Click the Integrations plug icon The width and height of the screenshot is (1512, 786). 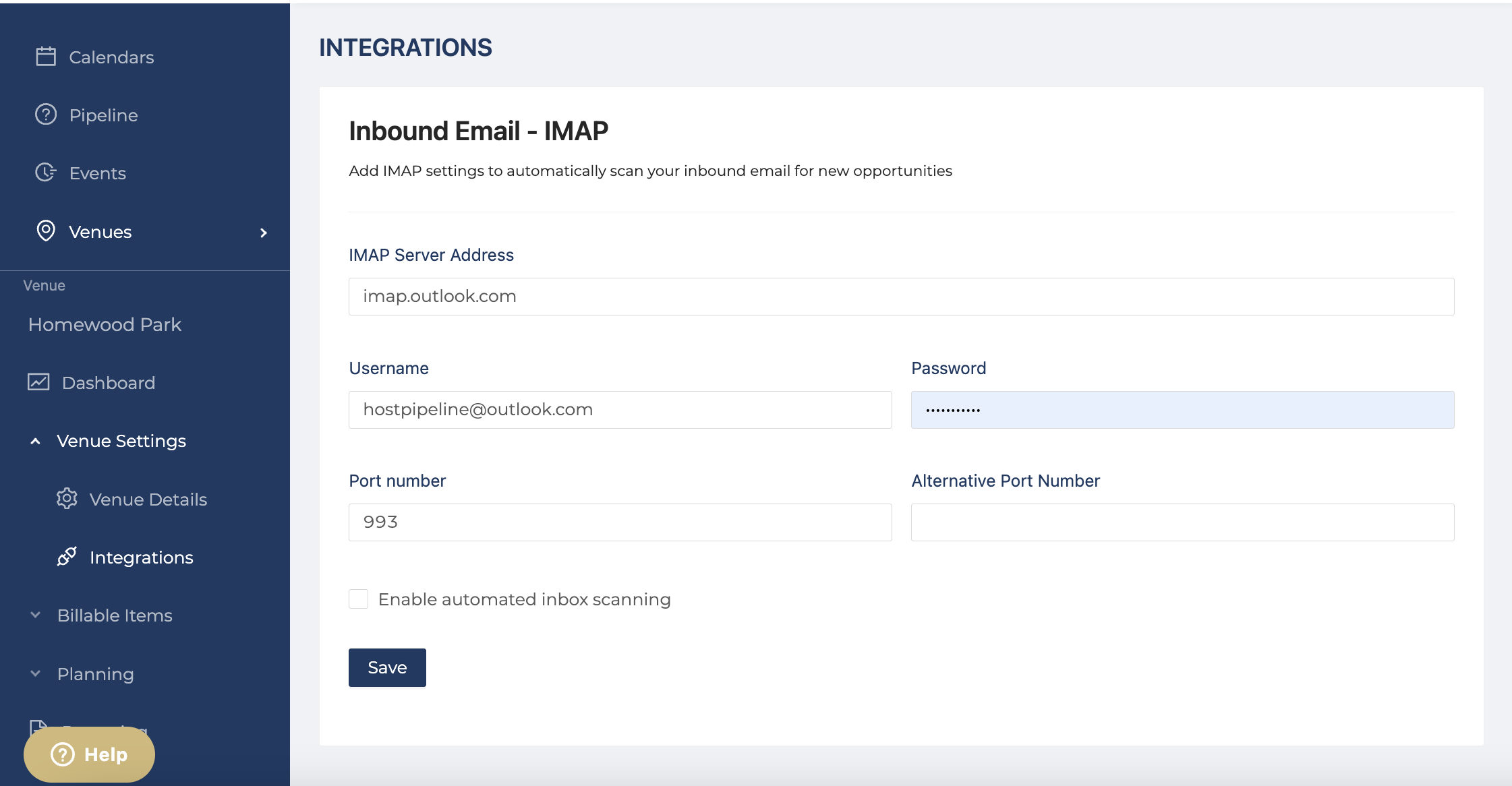tap(67, 557)
